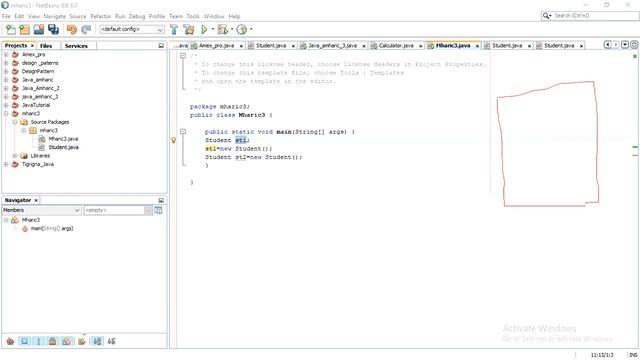Screen dimensions: 640x360
Task: Switch to the Files tab
Action: coord(46,46)
